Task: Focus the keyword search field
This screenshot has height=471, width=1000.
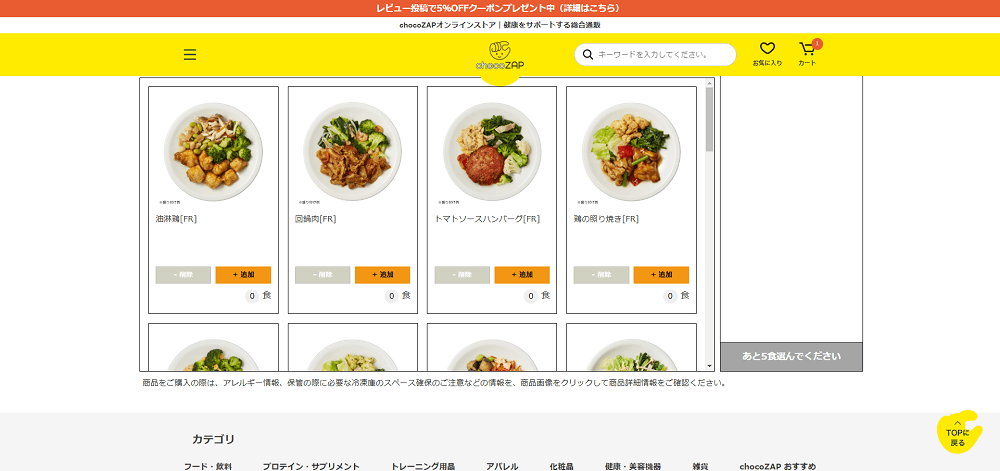Action: coord(663,55)
